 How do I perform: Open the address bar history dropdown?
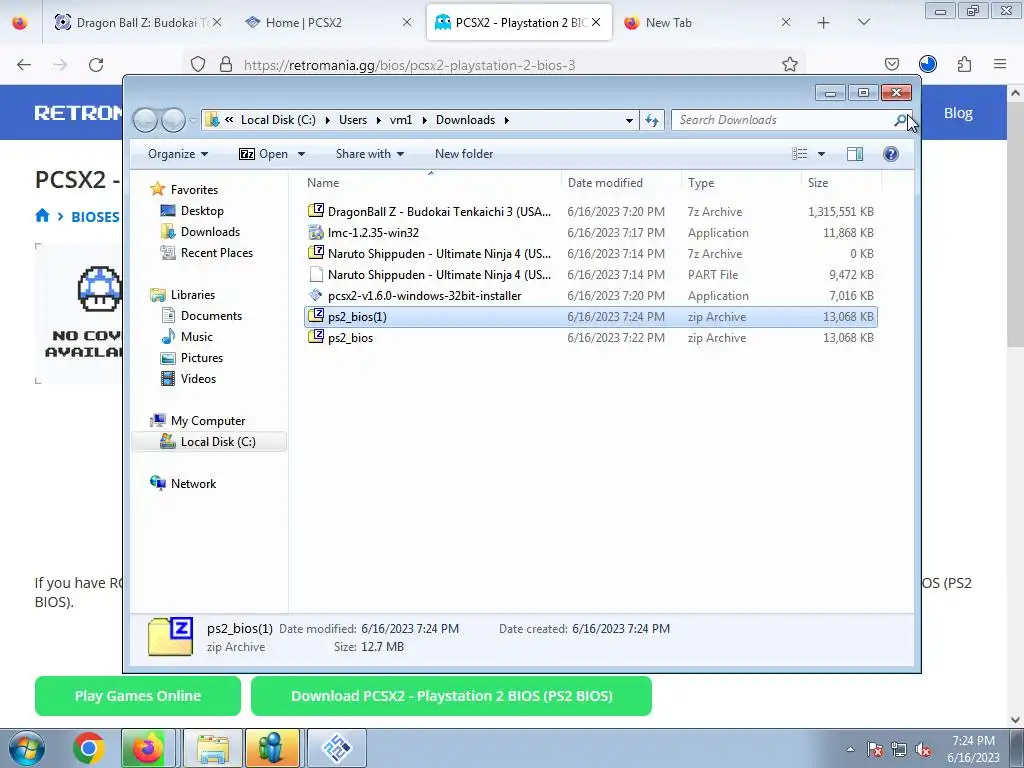(629, 120)
